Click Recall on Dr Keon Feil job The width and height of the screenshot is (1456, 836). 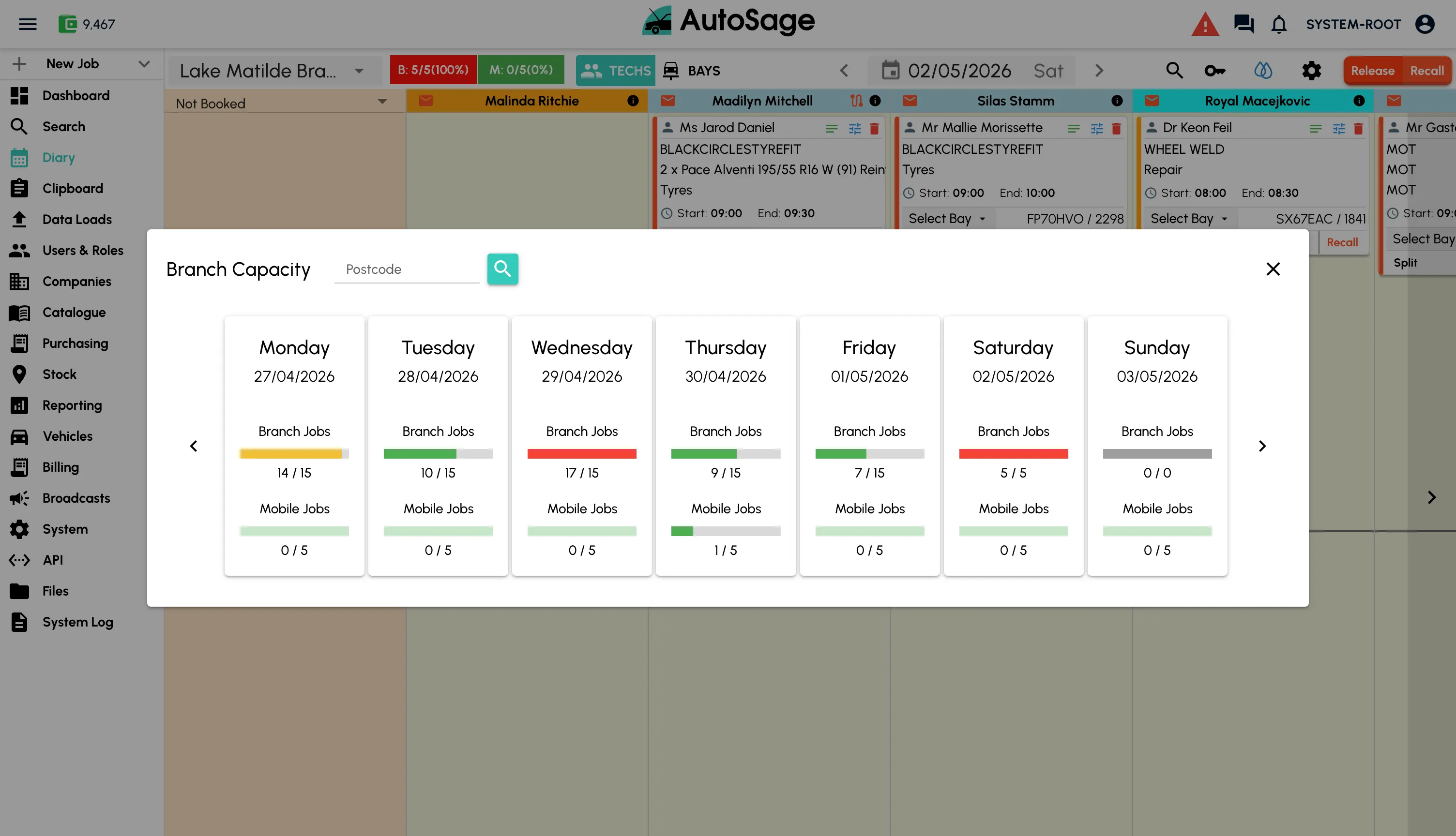click(1342, 242)
